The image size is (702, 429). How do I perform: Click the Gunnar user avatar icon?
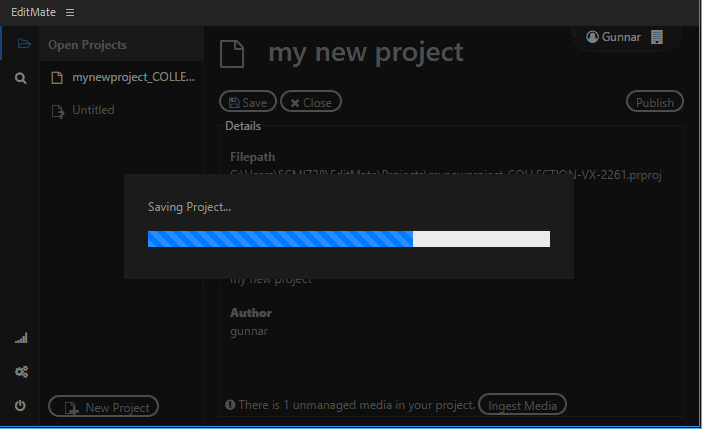[x=592, y=37]
